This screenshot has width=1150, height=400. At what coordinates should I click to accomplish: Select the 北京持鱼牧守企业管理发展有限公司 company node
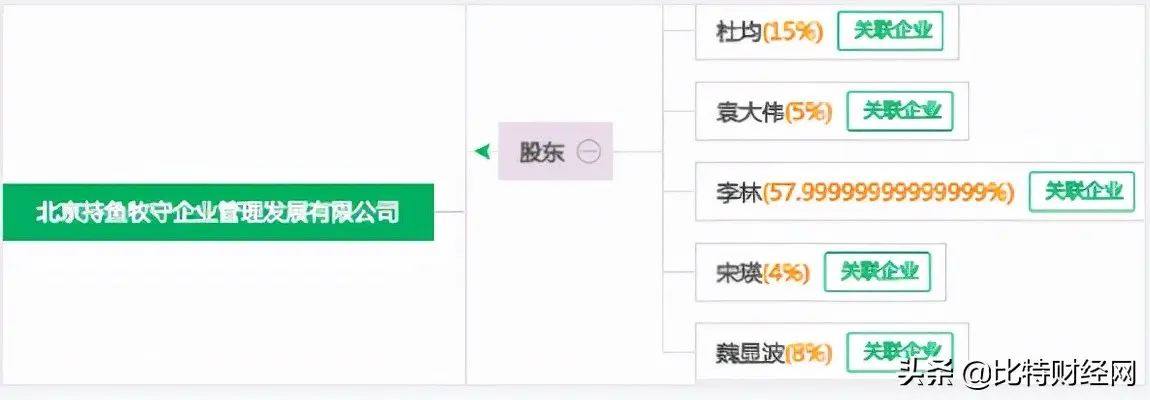(x=218, y=212)
